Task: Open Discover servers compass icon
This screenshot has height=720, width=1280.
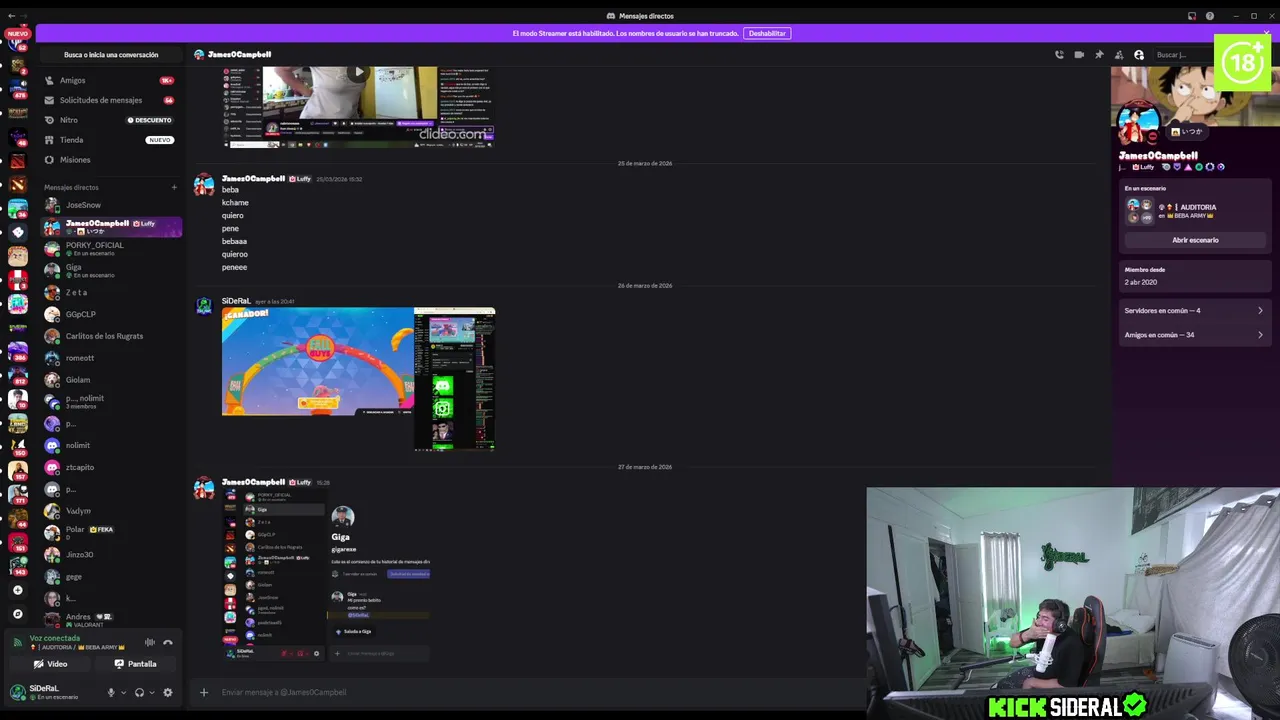Action: 17,613
